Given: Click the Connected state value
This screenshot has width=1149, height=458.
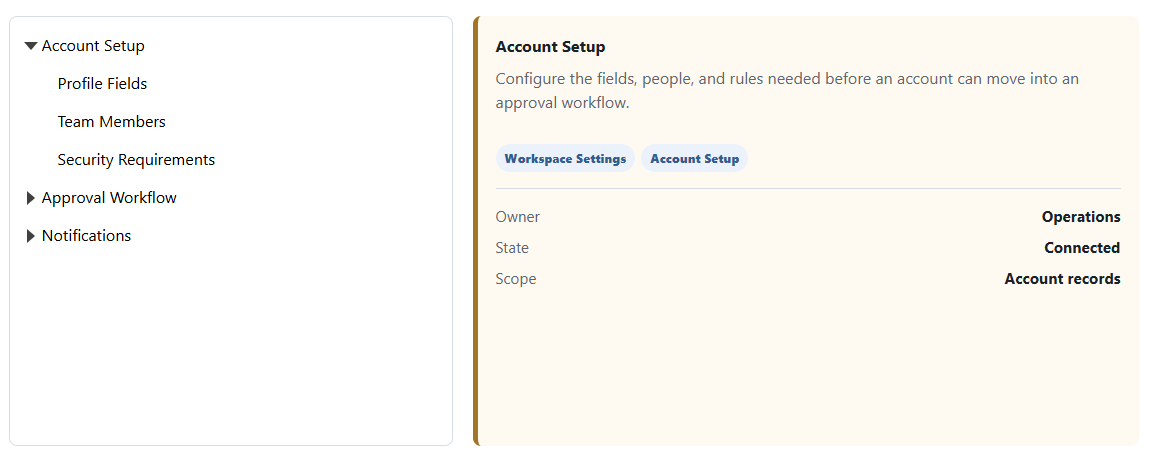Looking at the screenshot, I should point(1082,248).
